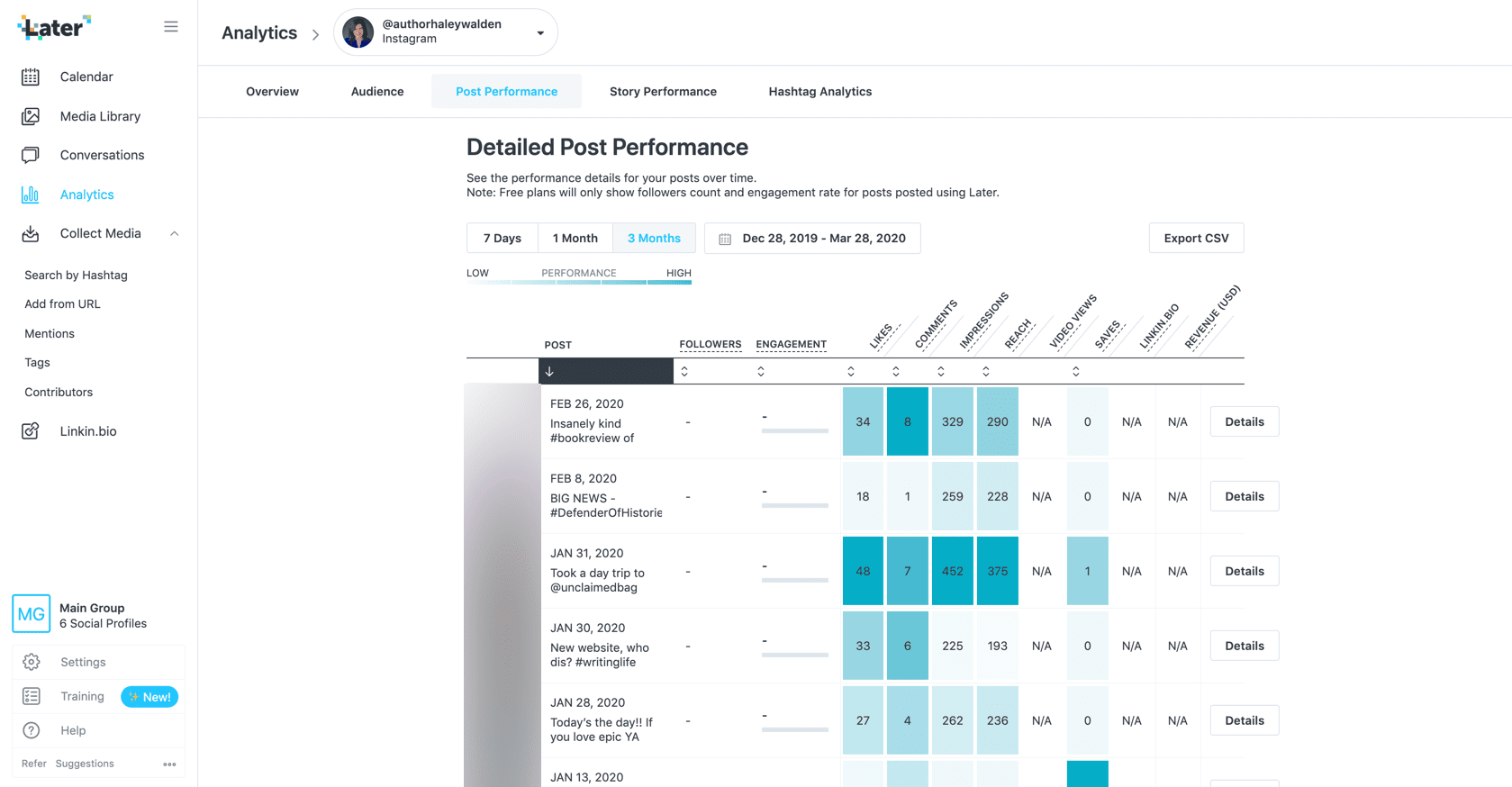This screenshot has width=1512, height=787.
Task: Open Details for Jan 28, 2020 post
Action: (1245, 720)
